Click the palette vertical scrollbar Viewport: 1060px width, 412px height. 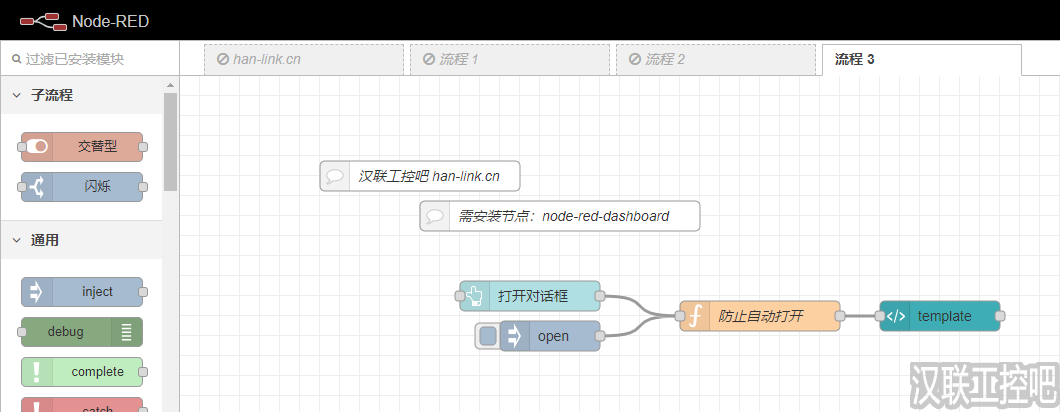170,140
